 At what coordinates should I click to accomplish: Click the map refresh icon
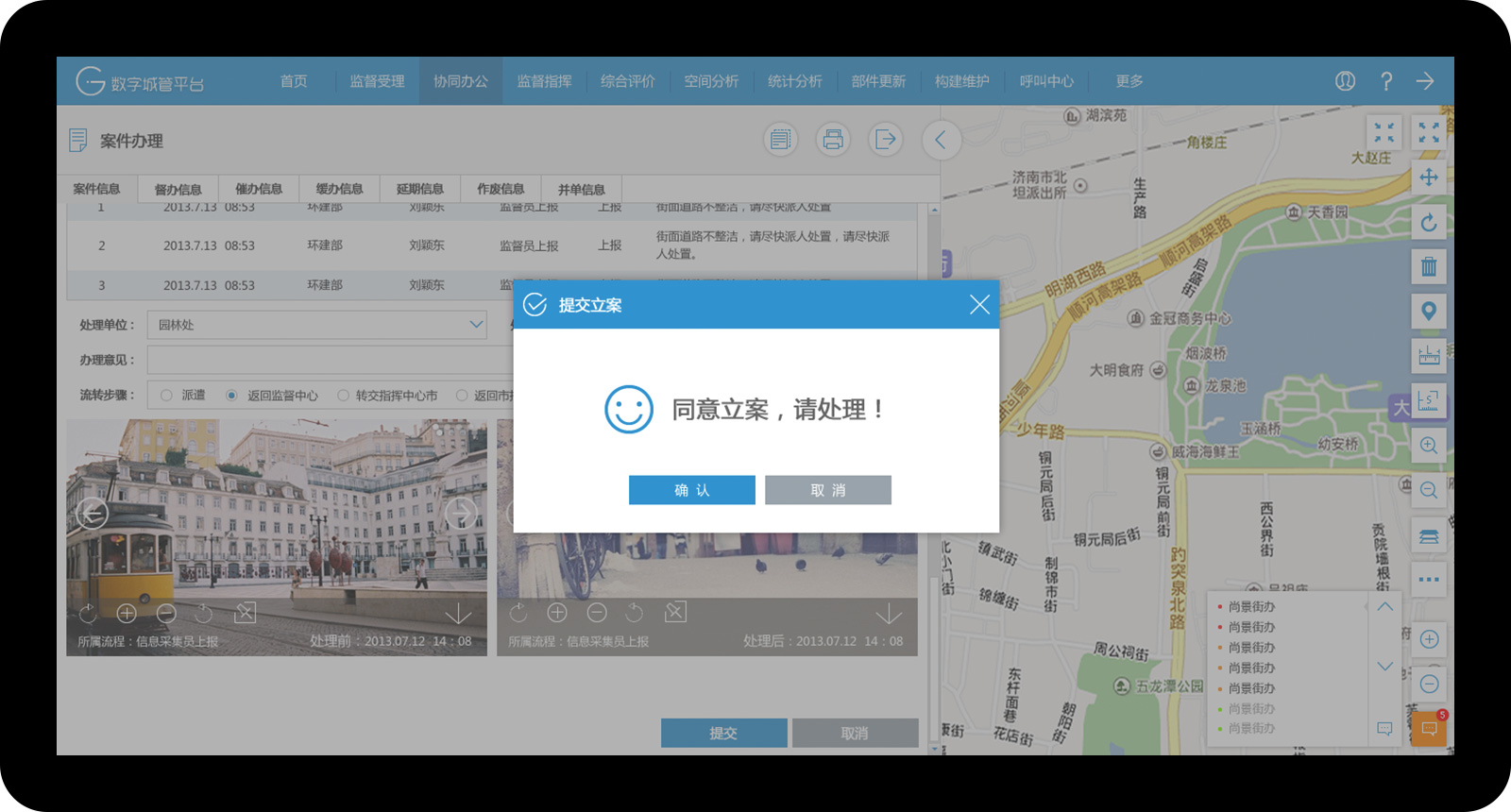[1429, 222]
